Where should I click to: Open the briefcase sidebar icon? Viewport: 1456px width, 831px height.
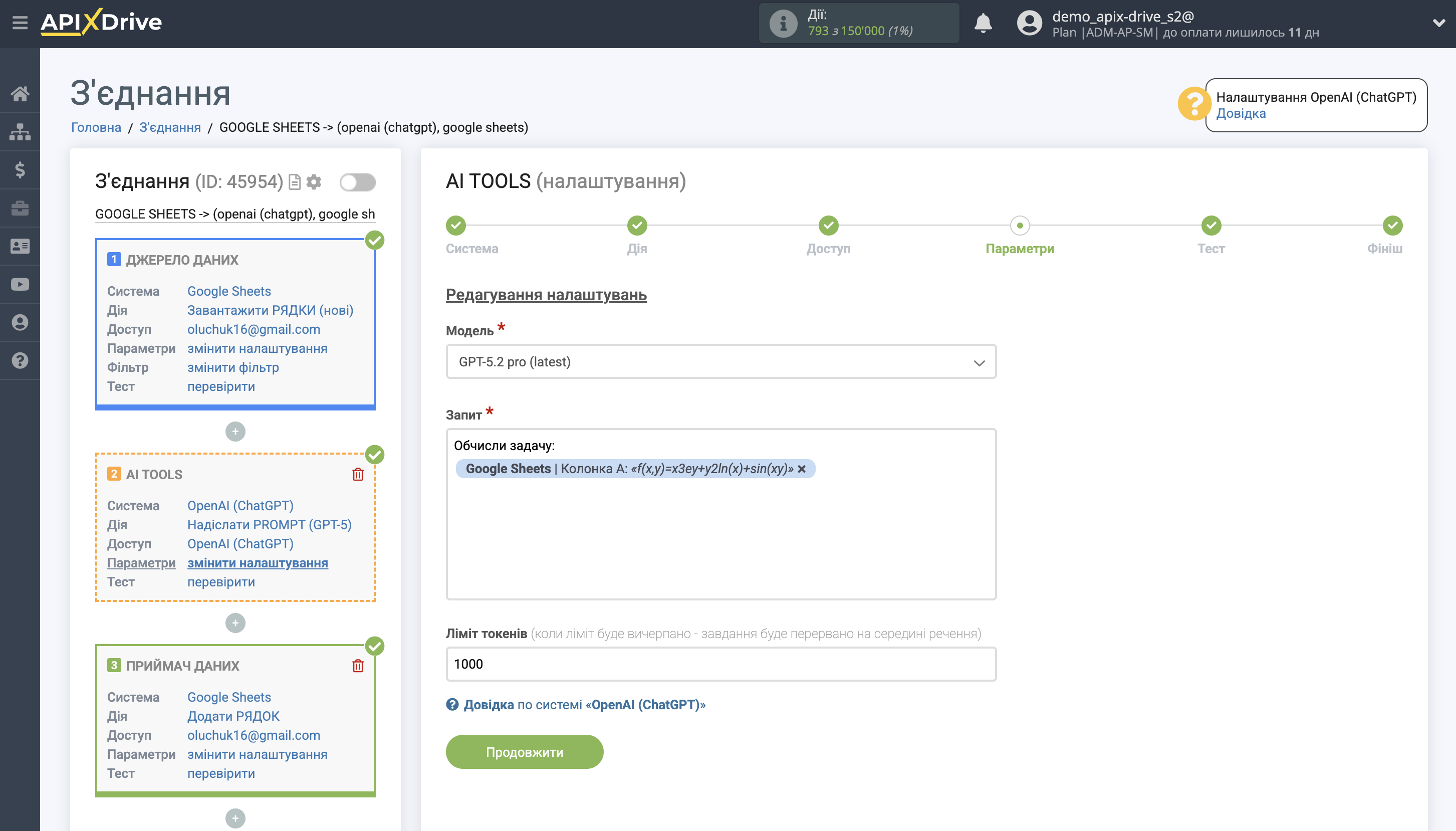[x=21, y=207]
